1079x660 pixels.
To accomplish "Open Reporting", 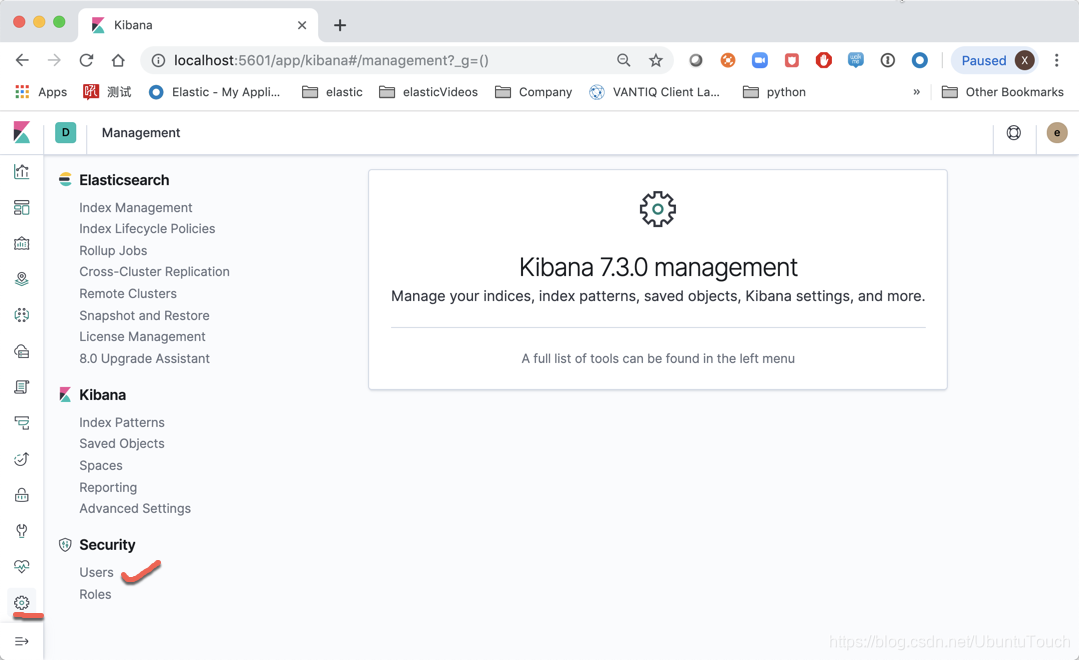I will click(108, 487).
